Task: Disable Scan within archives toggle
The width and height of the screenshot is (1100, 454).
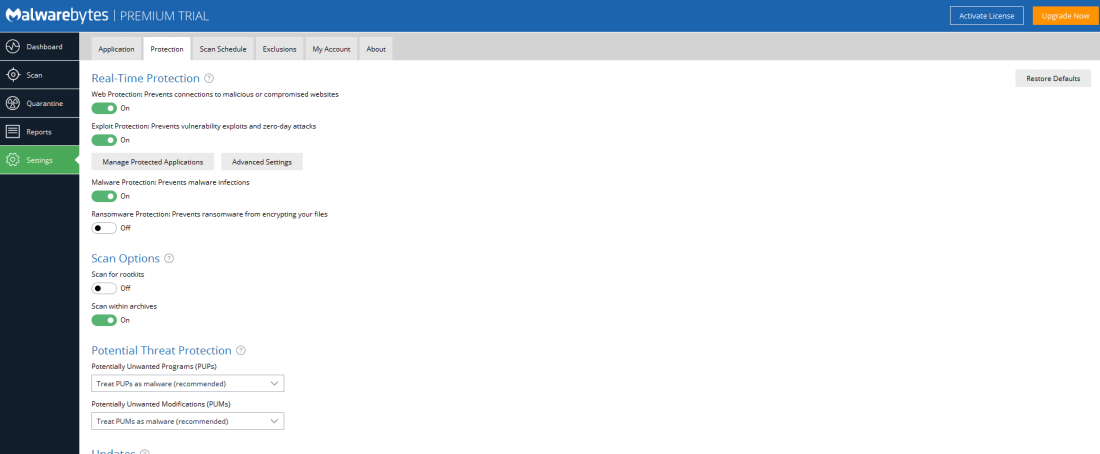Action: tap(105, 320)
